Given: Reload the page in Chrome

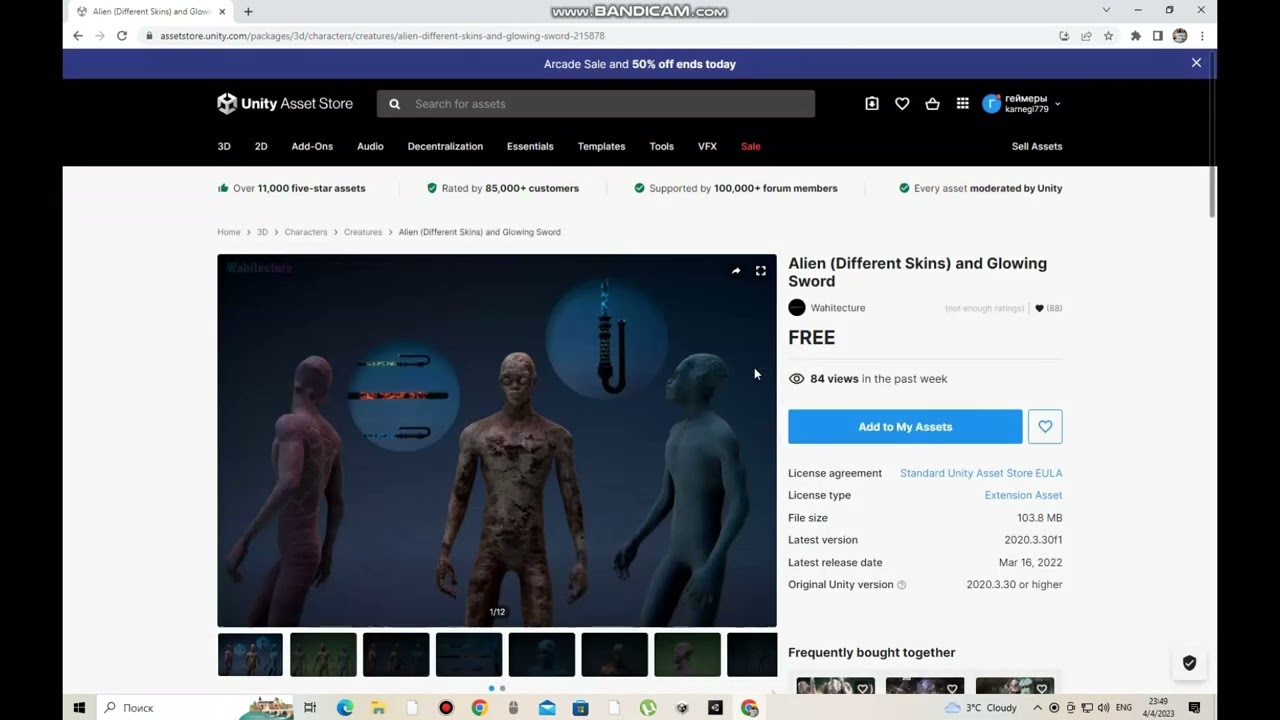Looking at the screenshot, I should (x=122, y=36).
